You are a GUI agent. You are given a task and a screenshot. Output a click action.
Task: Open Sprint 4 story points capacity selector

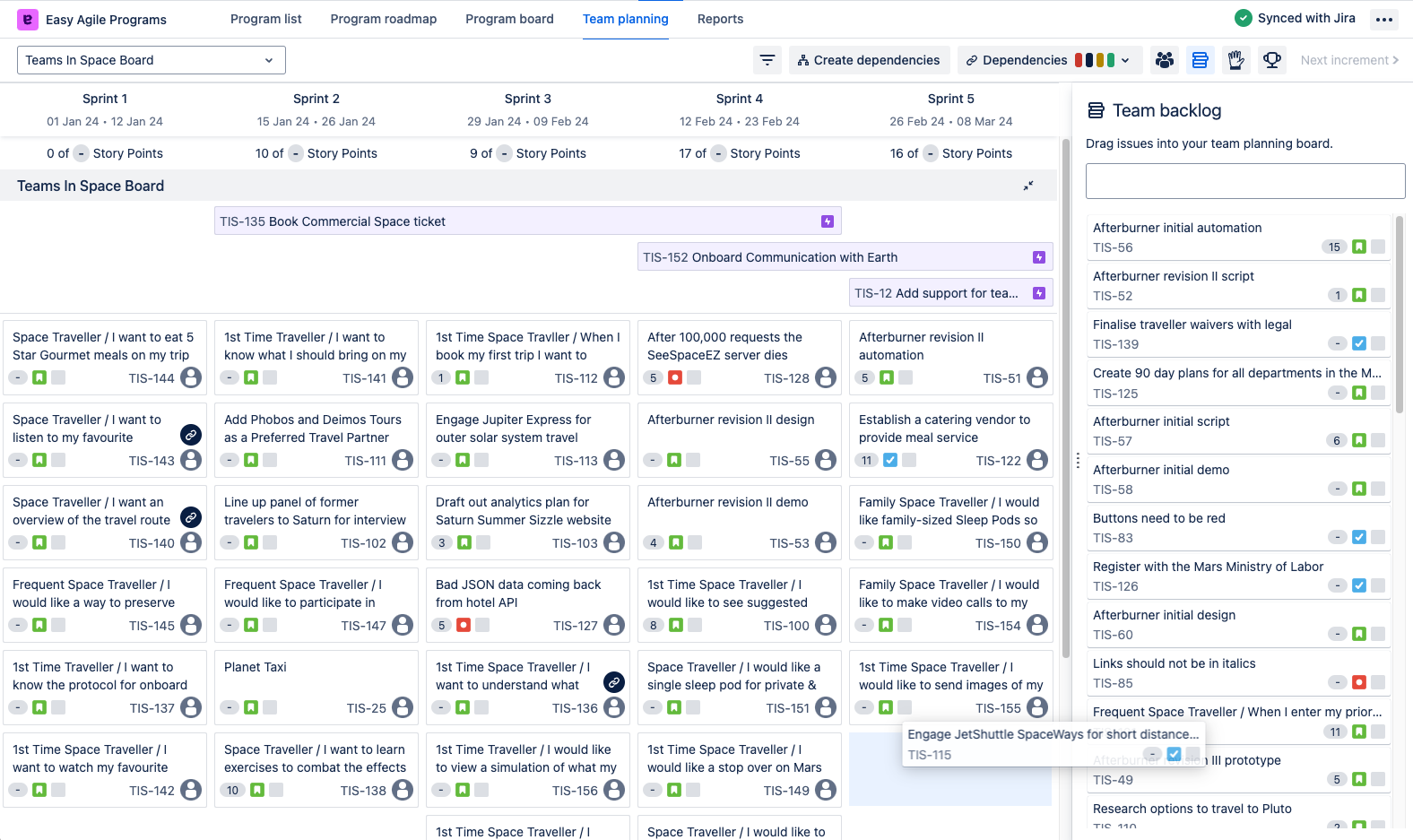[x=718, y=153]
